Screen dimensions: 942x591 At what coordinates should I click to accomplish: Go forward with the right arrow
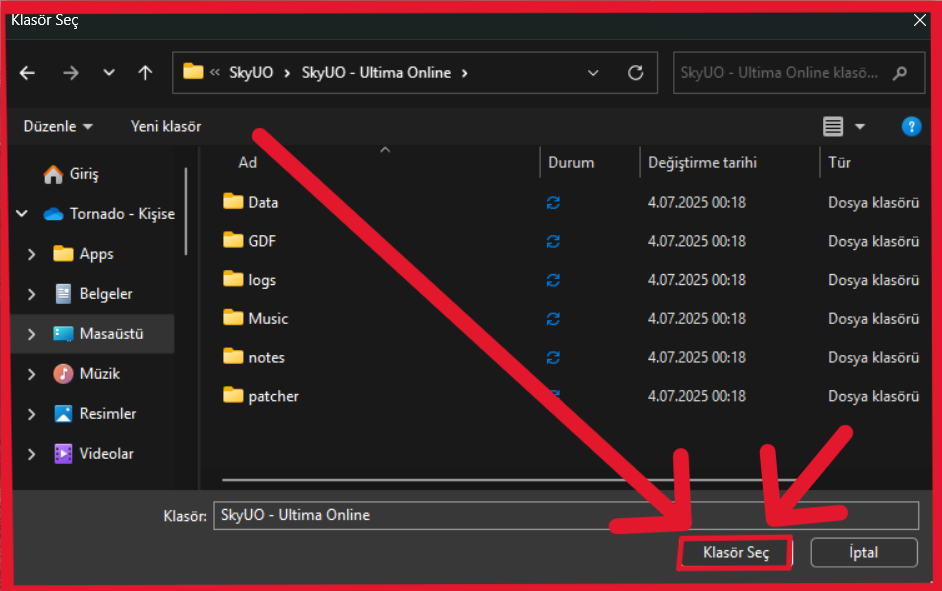coord(71,73)
